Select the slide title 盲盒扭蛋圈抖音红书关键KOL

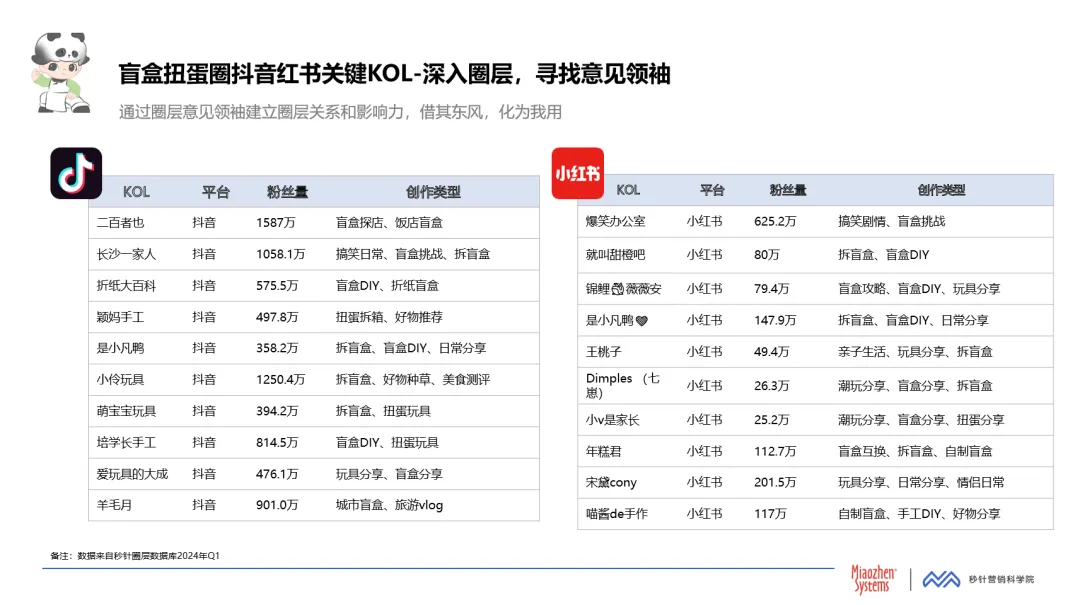coord(393,74)
